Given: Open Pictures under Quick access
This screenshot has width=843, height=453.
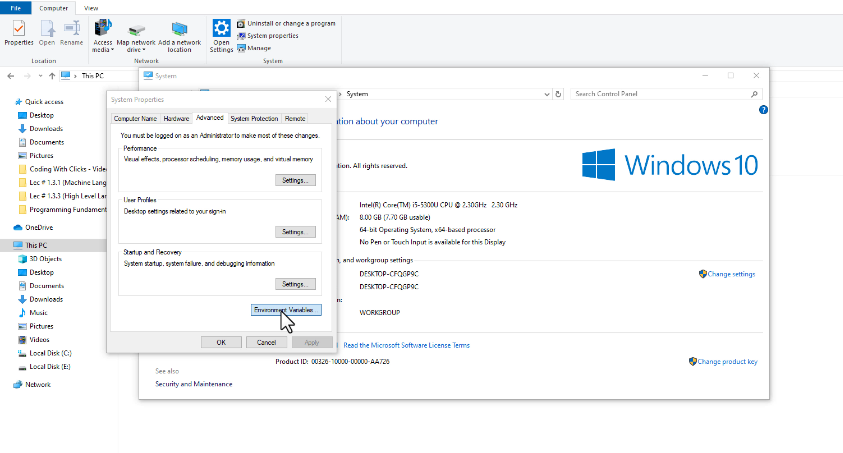Looking at the screenshot, I should click(x=41, y=155).
